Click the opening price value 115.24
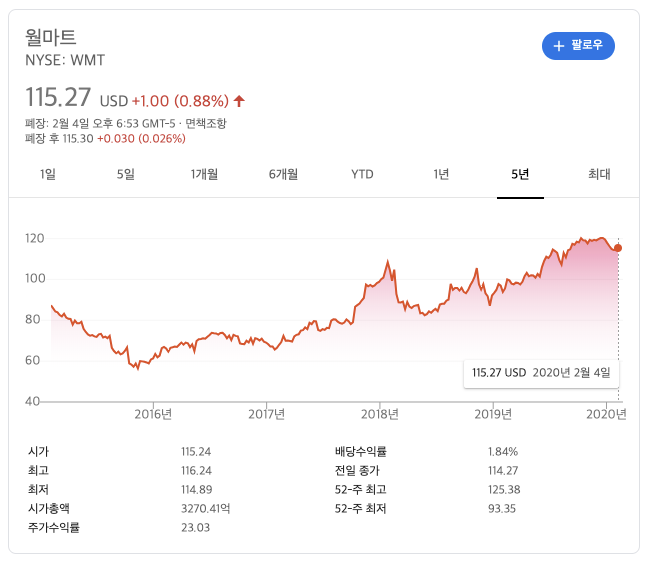The height and width of the screenshot is (563, 648). pyautogui.click(x=196, y=452)
